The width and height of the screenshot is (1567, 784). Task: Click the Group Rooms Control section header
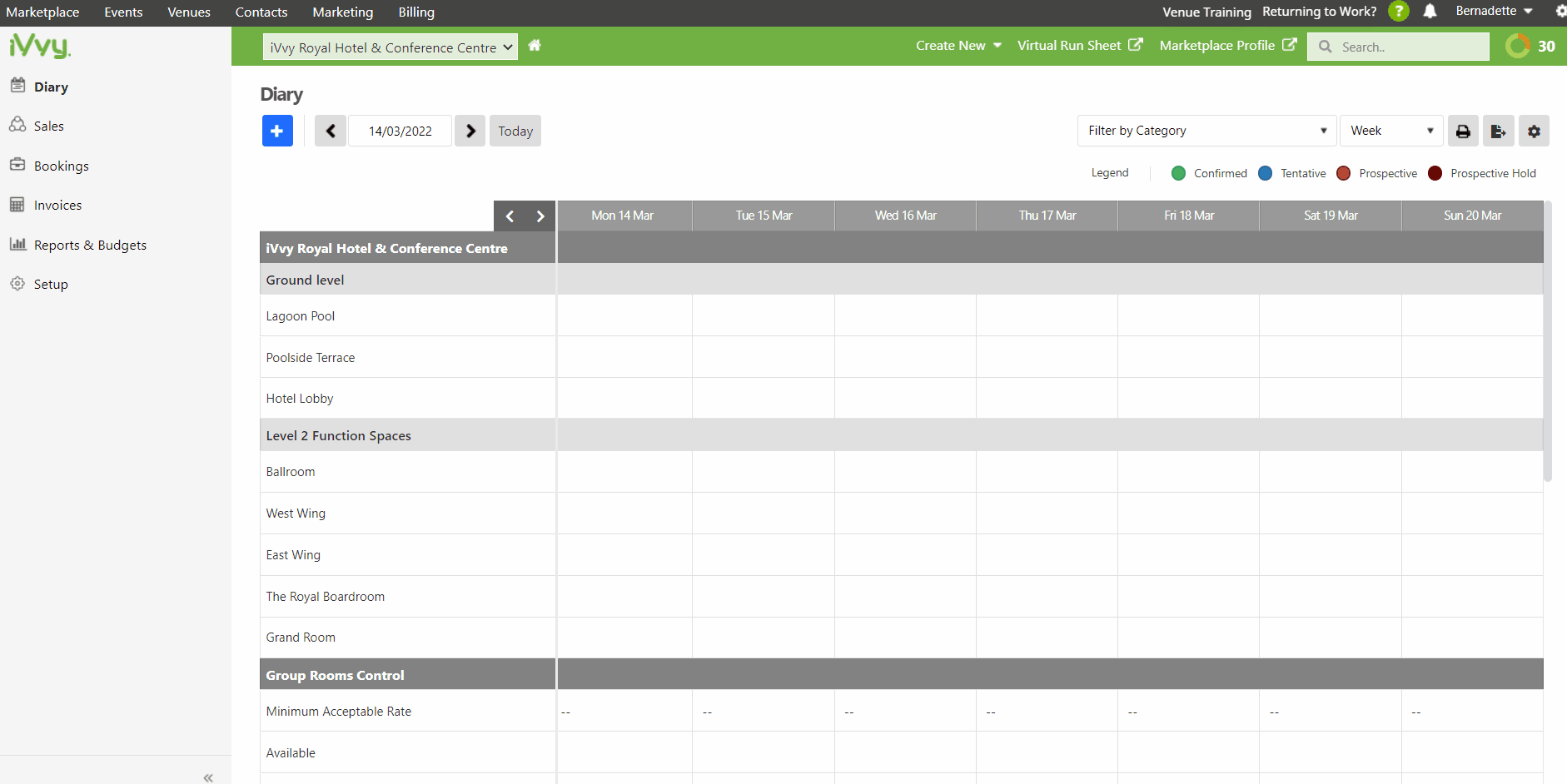[407, 675]
